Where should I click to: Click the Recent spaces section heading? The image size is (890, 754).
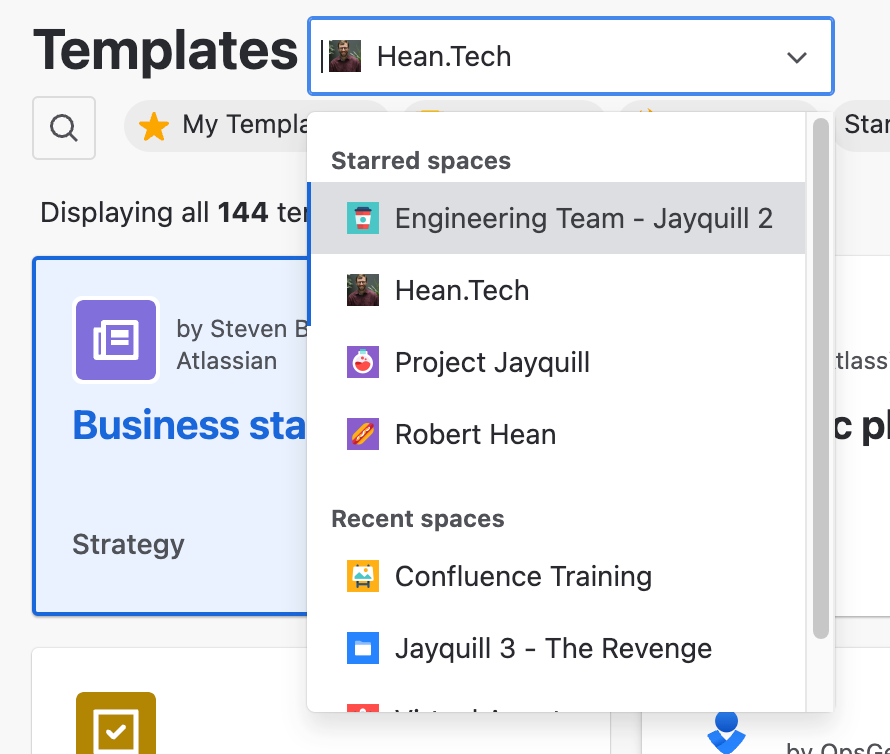pyautogui.click(x=418, y=519)
